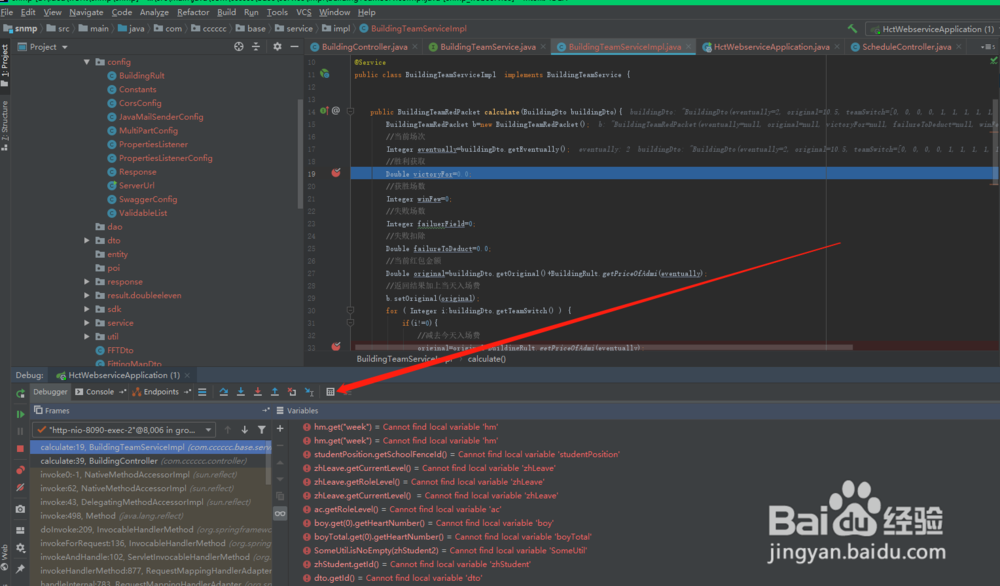Click the Step Over icon
The height and width of the screenshot is (586, 1000).
pos(224,392)
